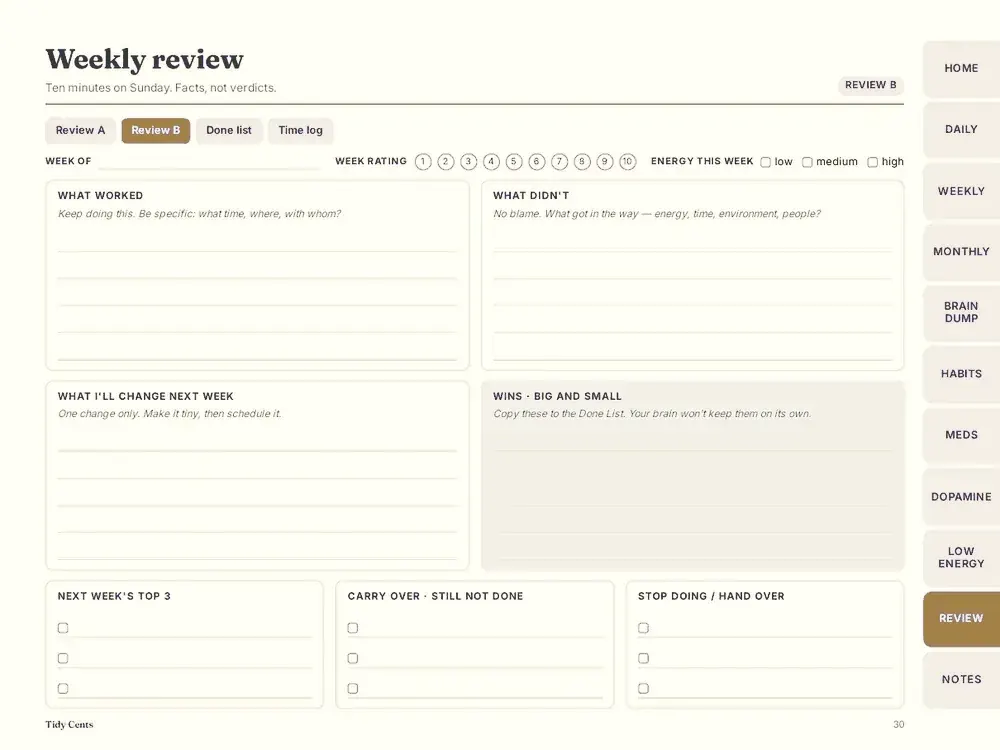Screen dimensions: 1000x750
Task: Jump to the BRAIN DUMP sidebar tab
Action: [x=961, y=312]
